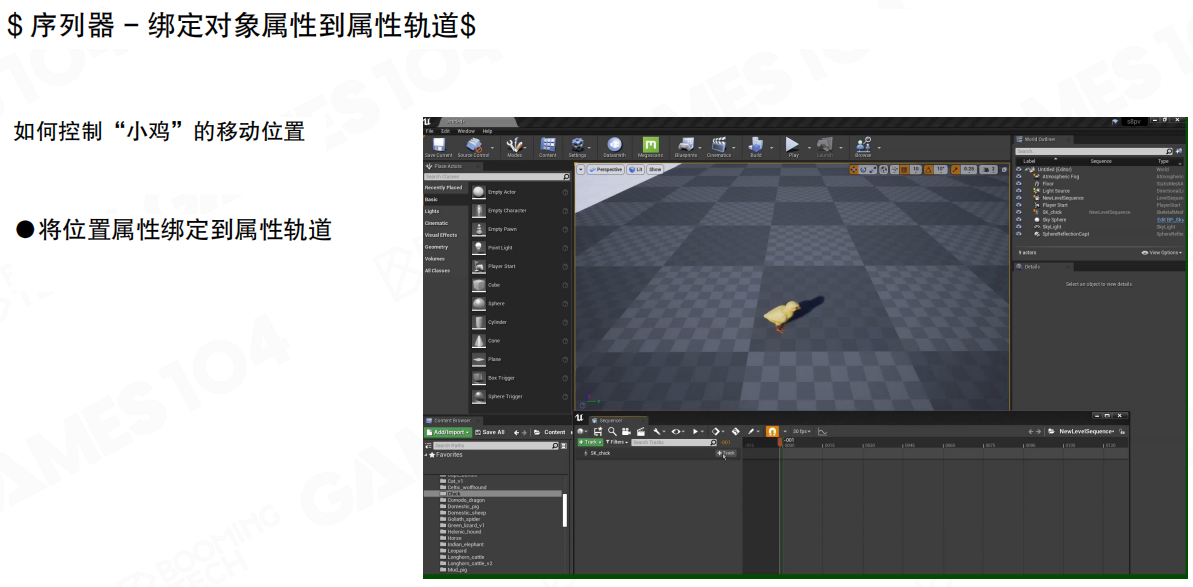Select the Lights category in Place Actors
Image resolution: width=1193 pixels, height=587 pixels.
432,211
